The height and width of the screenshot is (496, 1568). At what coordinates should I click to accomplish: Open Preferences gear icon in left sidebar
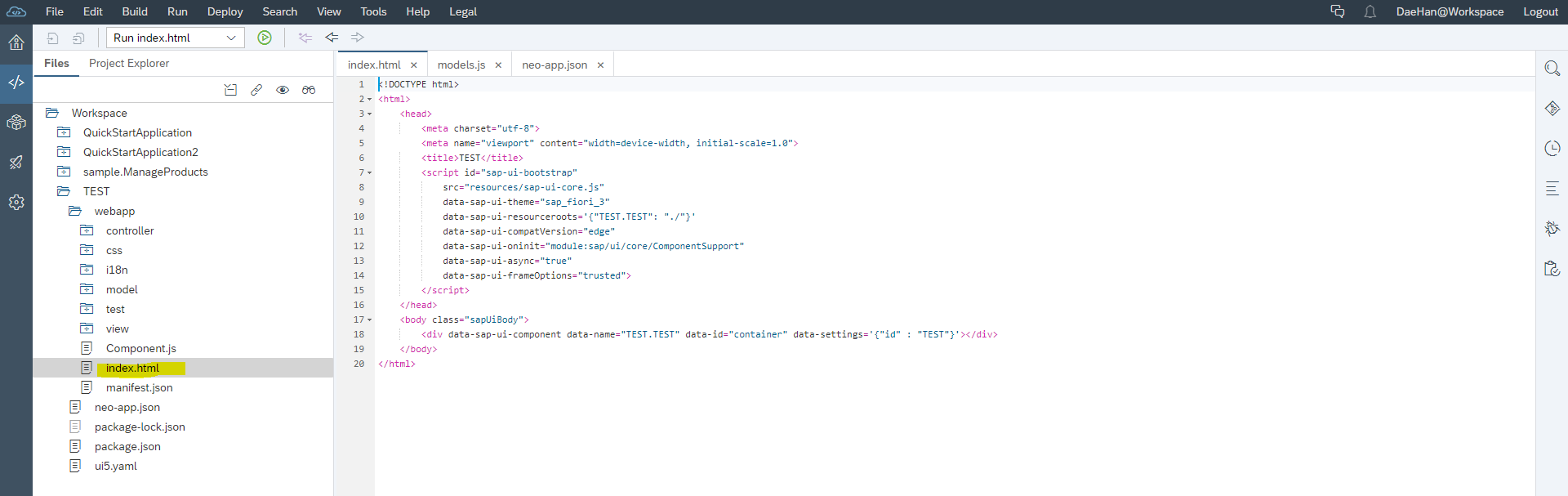point(16,202)
